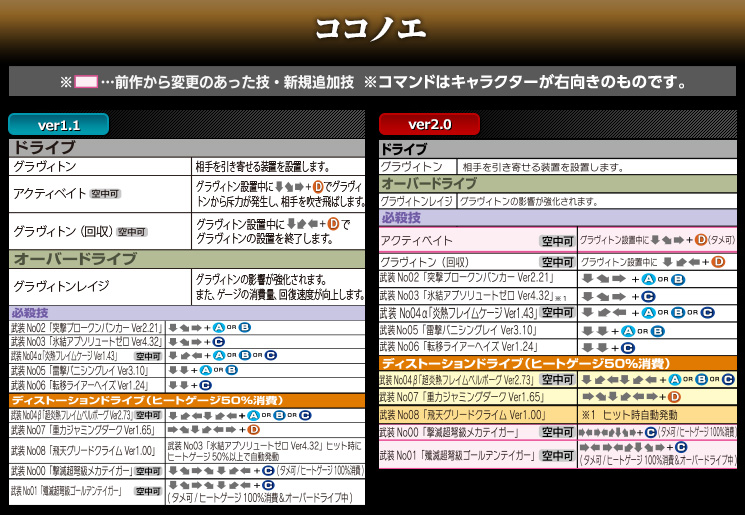Click the note ※コマンドはキャラクターが右向きのものです。
The image size is (745, 515).
pos(525,82)
